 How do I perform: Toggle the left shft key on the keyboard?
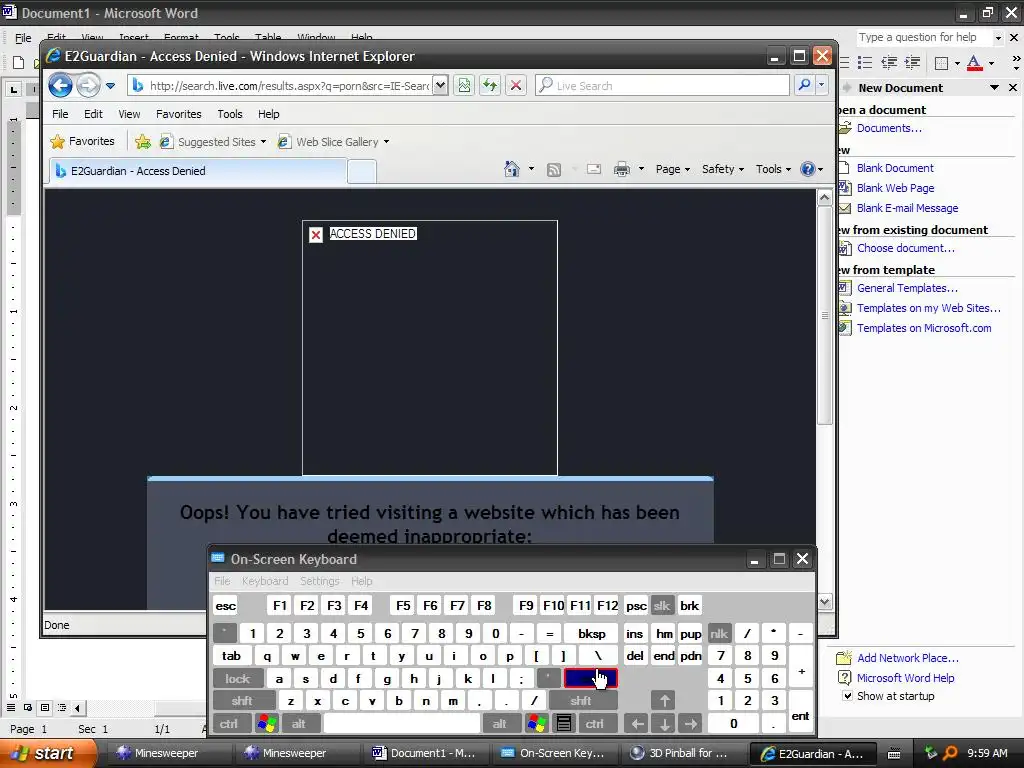point(242,701)
